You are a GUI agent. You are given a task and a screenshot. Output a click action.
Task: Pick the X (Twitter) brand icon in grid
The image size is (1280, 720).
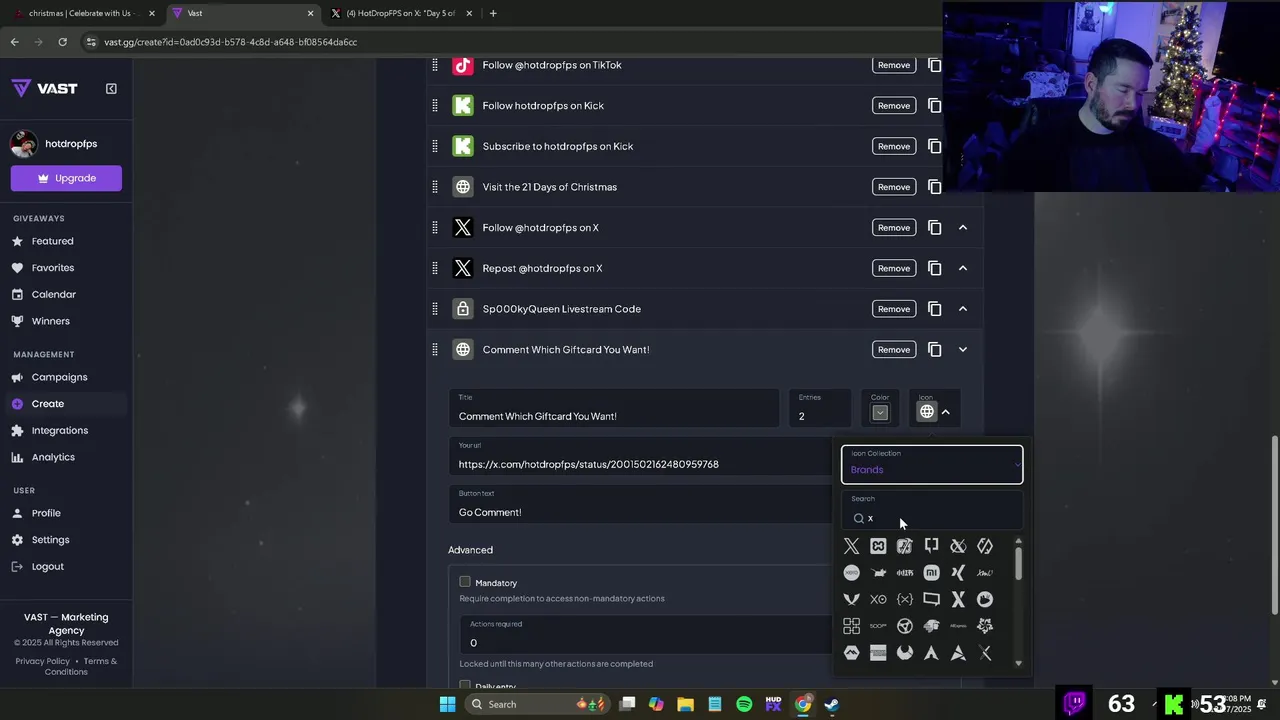851,546
